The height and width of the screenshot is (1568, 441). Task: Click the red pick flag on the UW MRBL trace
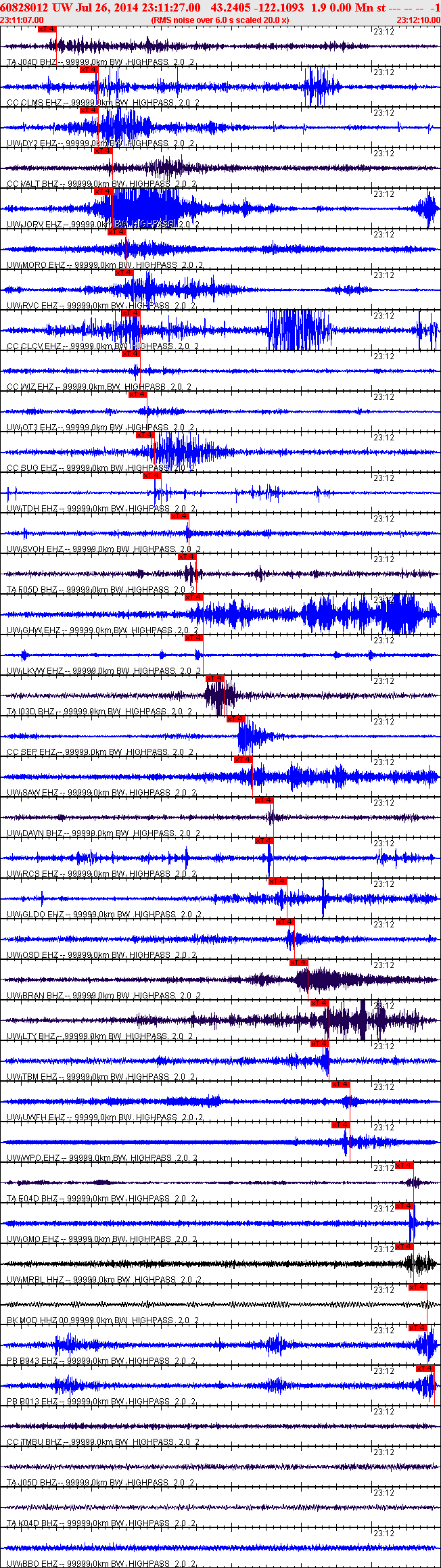click(404, 1247)
